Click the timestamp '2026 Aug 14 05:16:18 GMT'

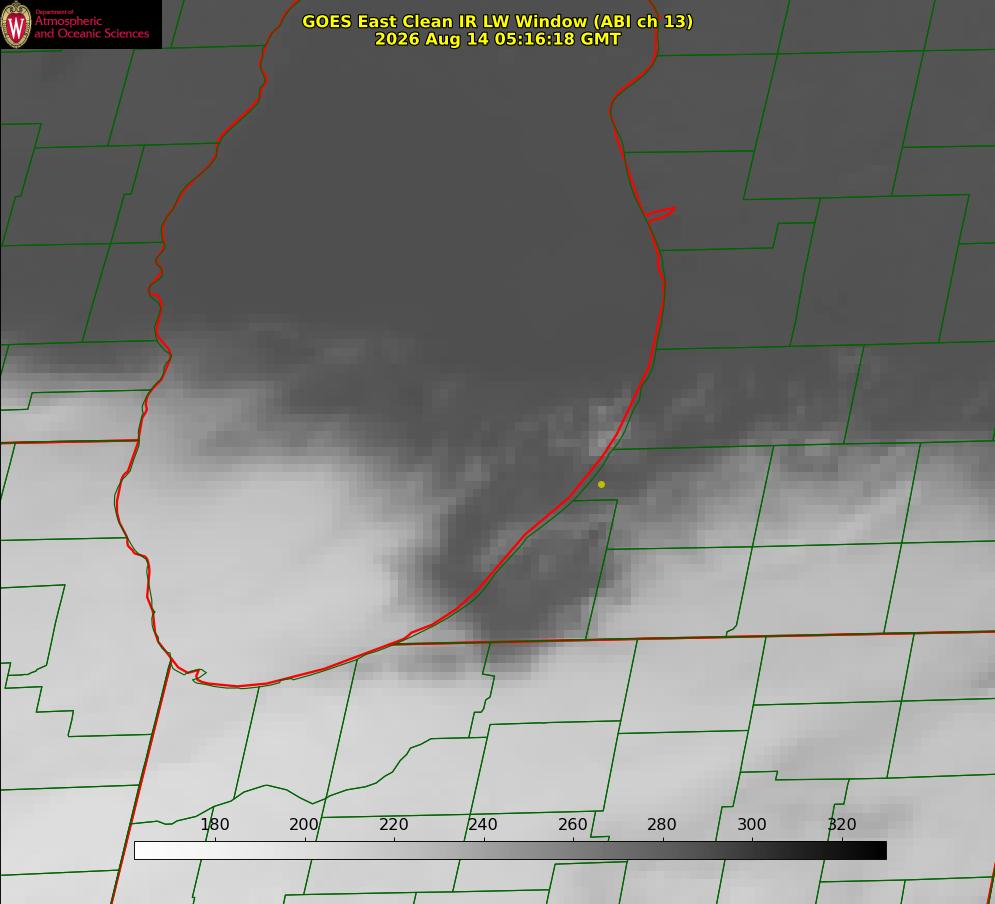(x=498, y=39)
